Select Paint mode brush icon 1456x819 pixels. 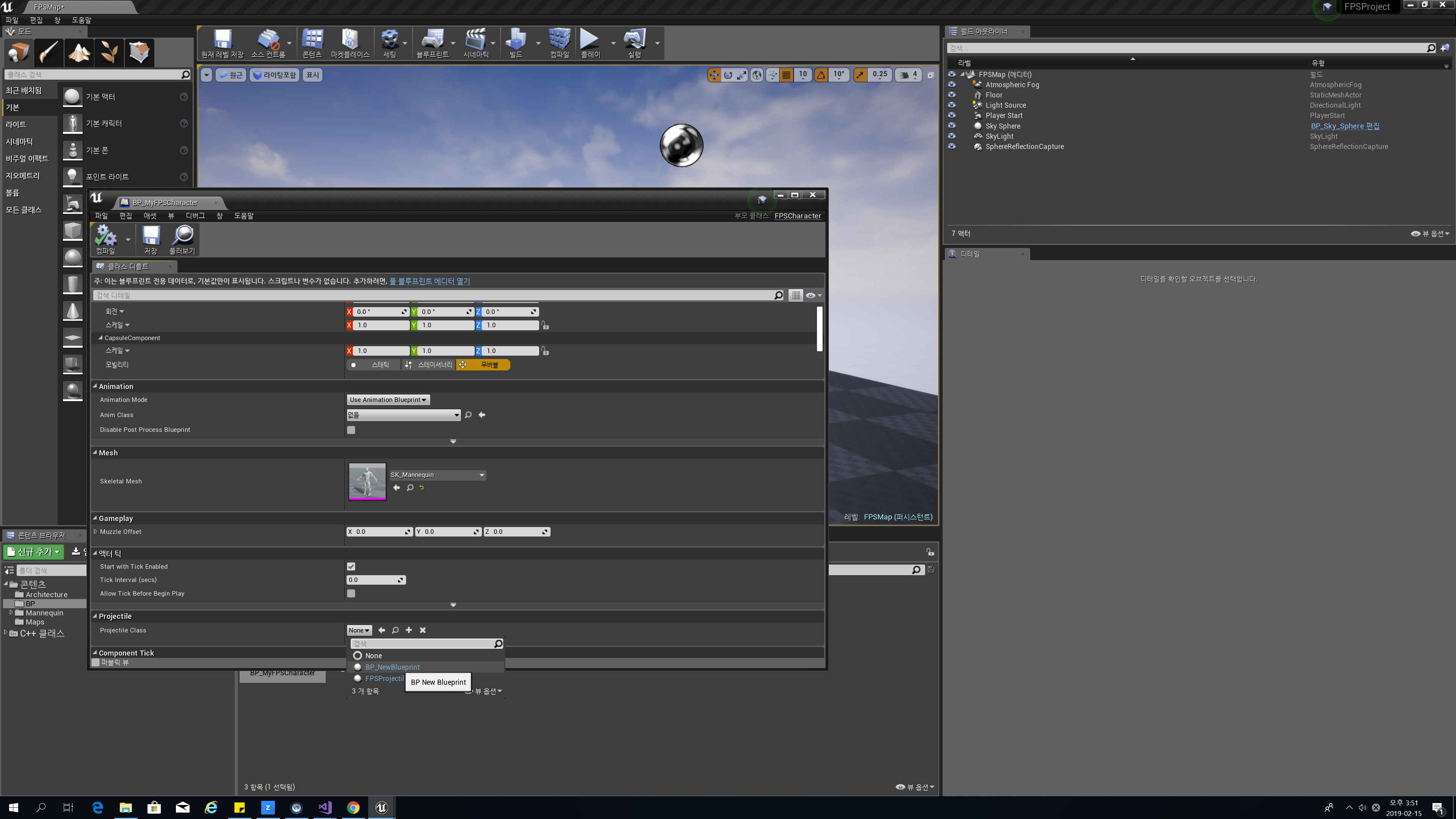pos(49,53)
